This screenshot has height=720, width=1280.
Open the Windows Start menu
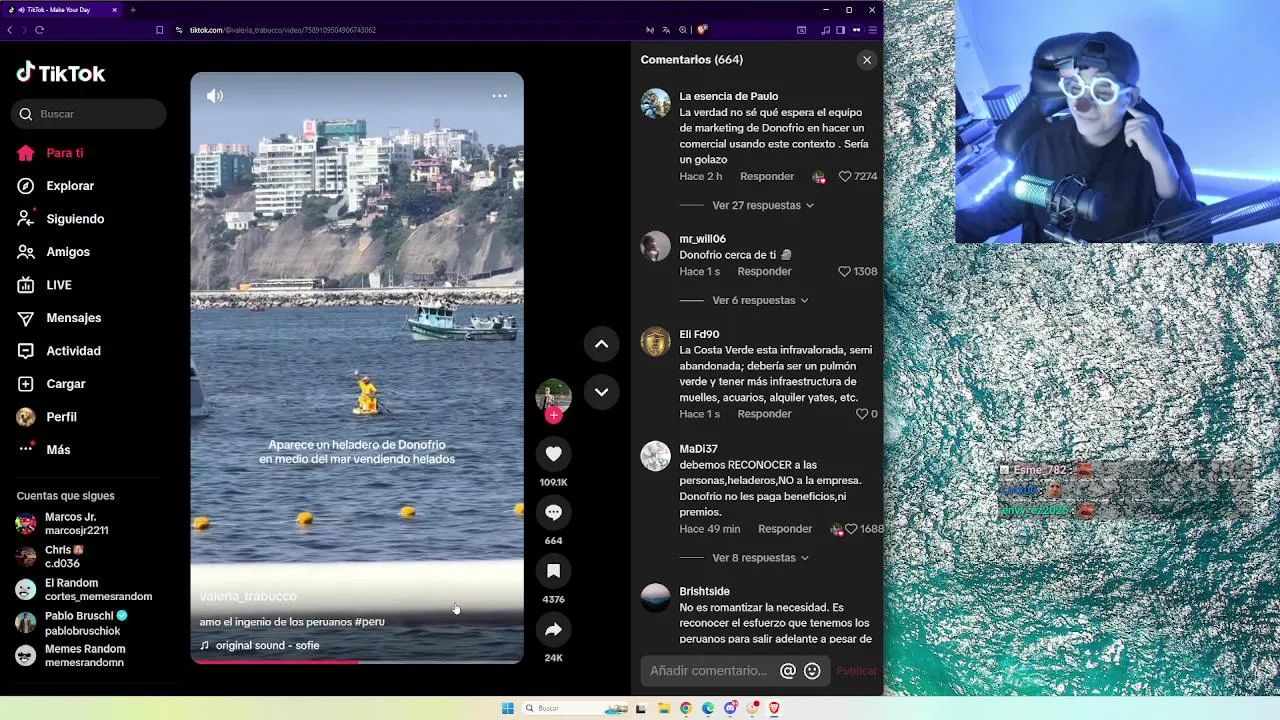pos(507,708)
